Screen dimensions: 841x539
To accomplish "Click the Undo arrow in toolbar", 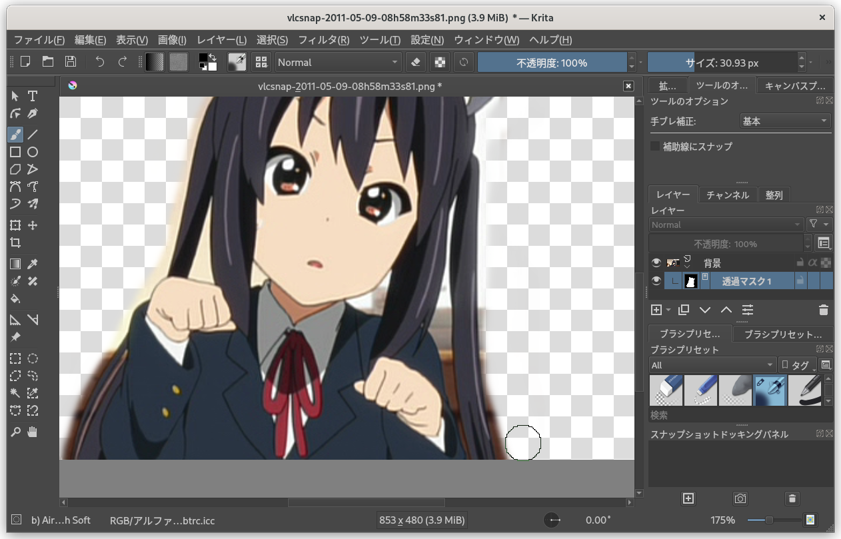I will click(x=100, y=62).
